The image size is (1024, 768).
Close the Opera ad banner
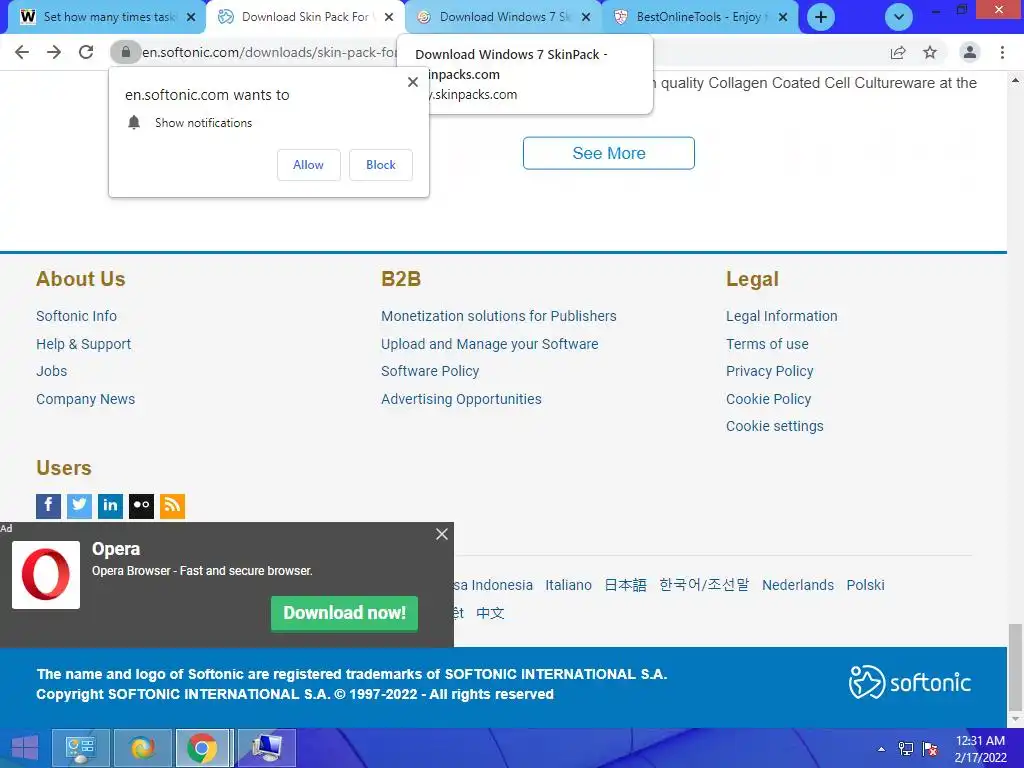pyautogui.click(x=442, y=534)
